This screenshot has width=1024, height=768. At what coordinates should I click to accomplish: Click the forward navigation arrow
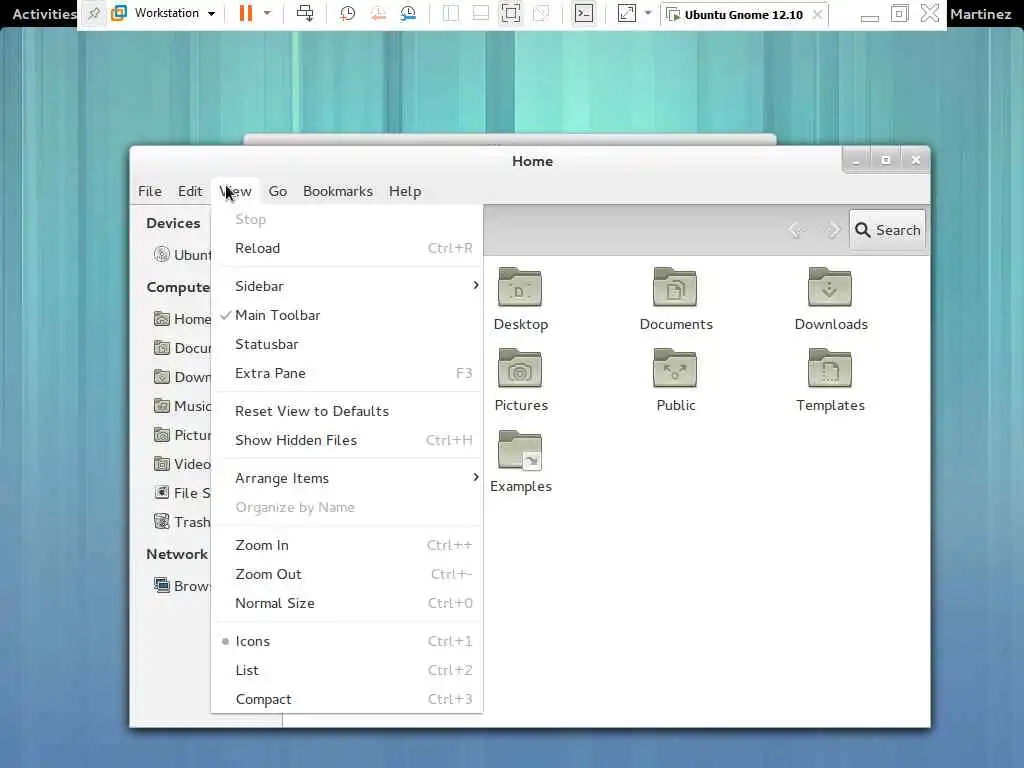point(832,230)
